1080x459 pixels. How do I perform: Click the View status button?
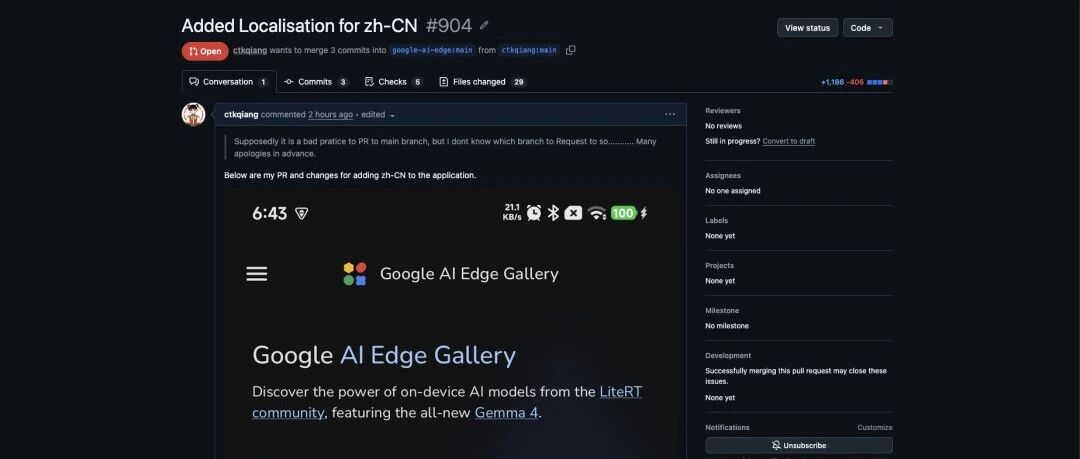807,28
